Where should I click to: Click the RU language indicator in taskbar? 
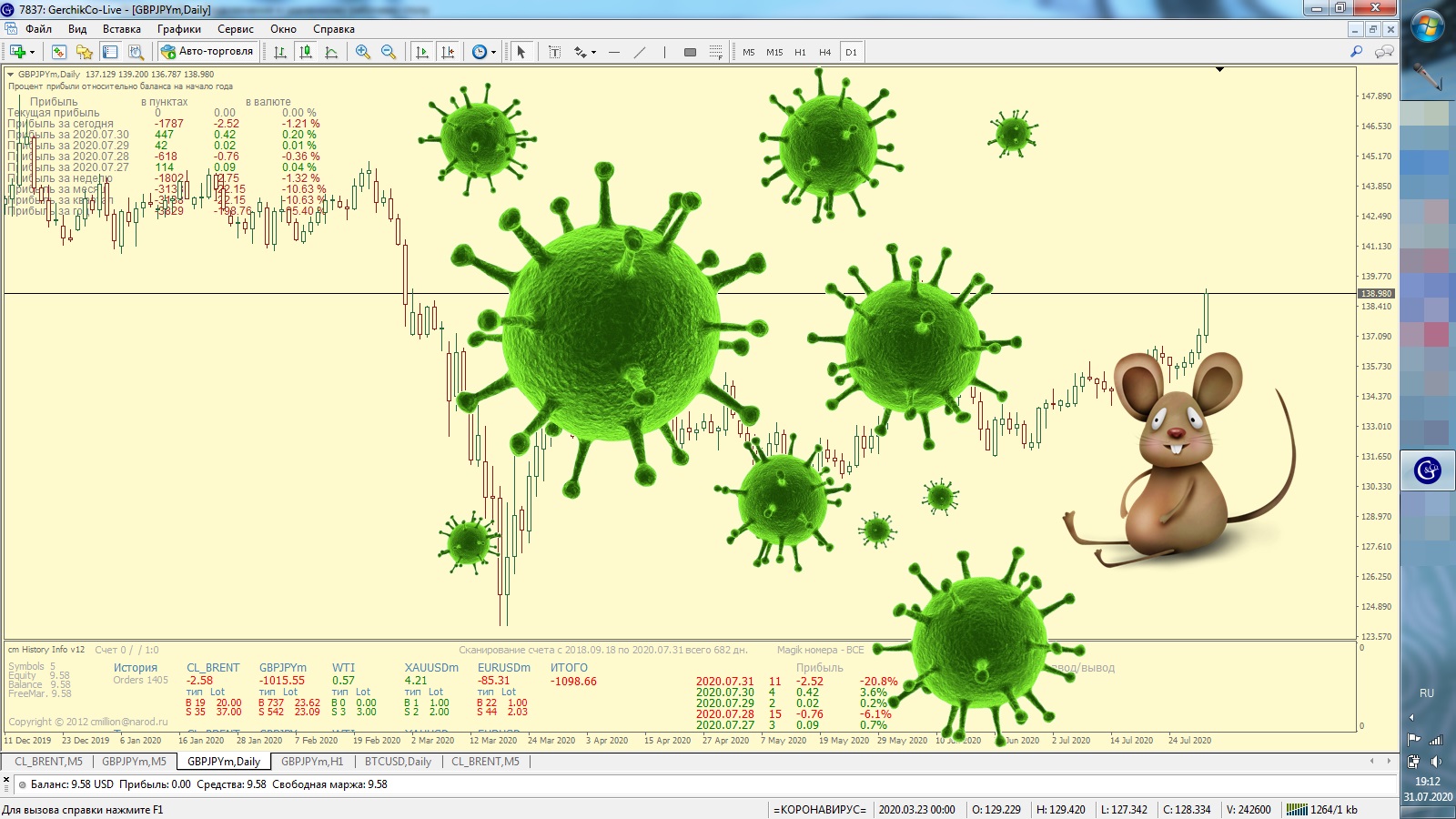(x=1426, y=693)
